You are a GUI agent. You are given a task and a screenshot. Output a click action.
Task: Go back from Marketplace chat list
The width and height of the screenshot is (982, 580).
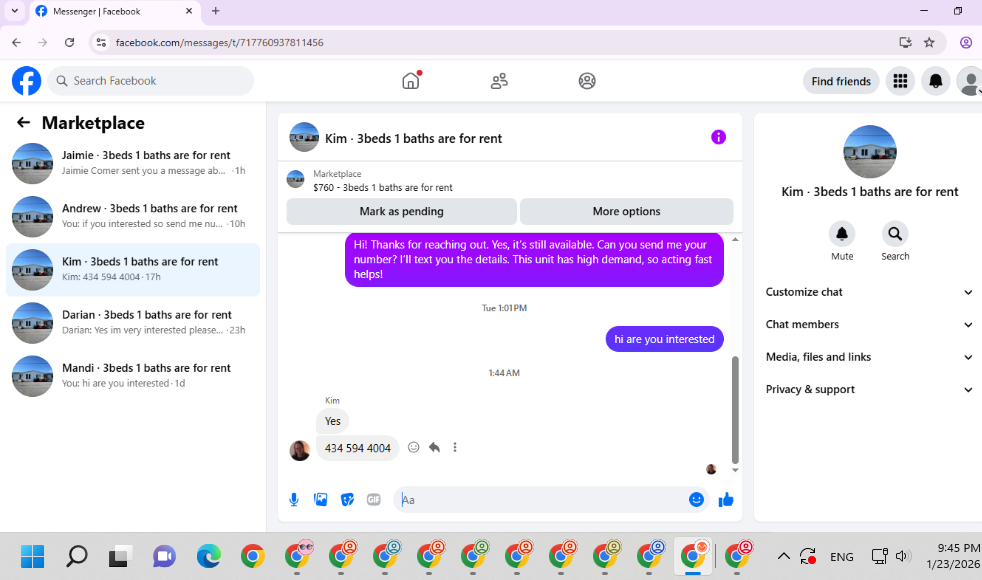click(x=24, y=122)
